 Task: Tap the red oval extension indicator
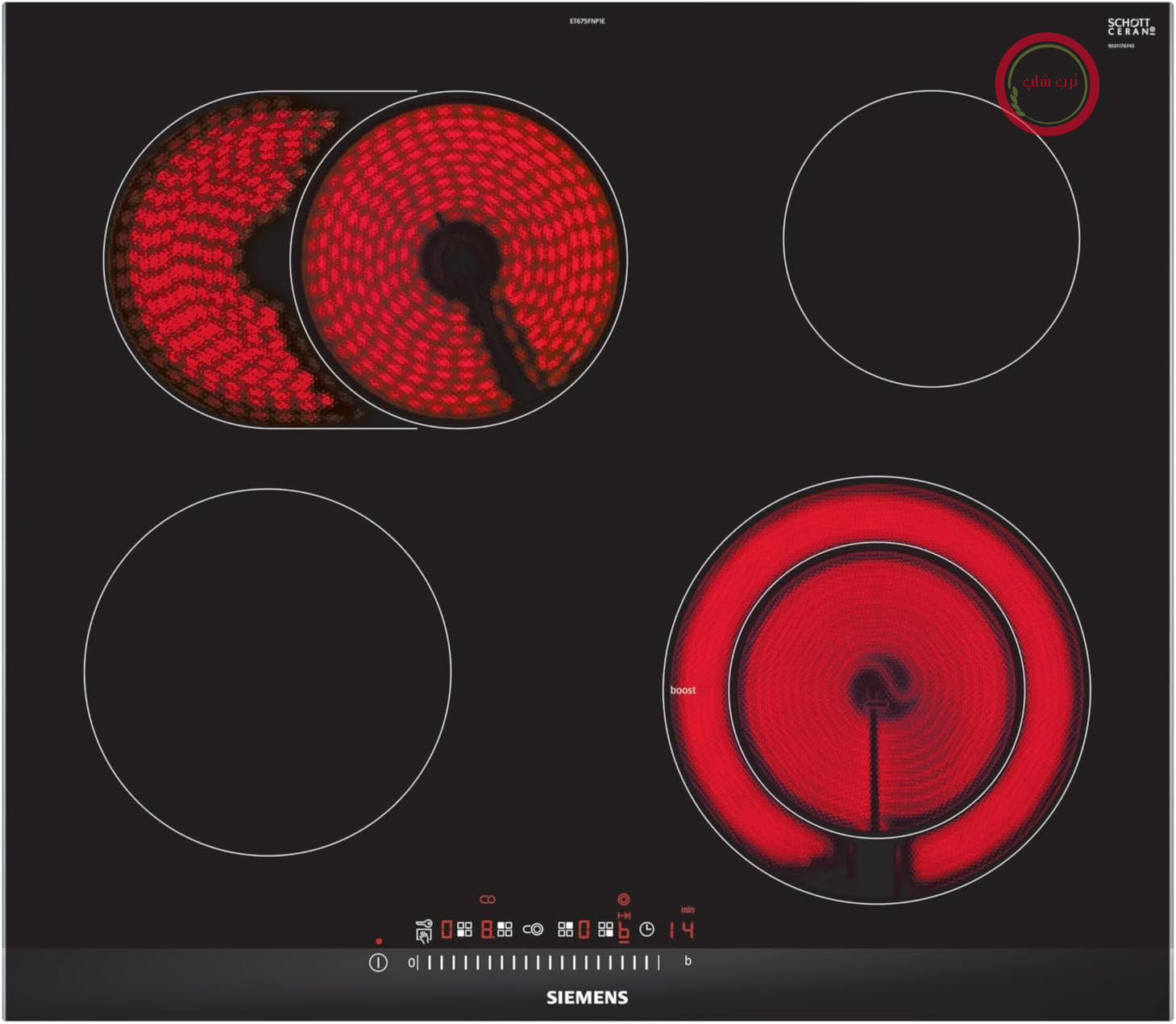(488, 899)
